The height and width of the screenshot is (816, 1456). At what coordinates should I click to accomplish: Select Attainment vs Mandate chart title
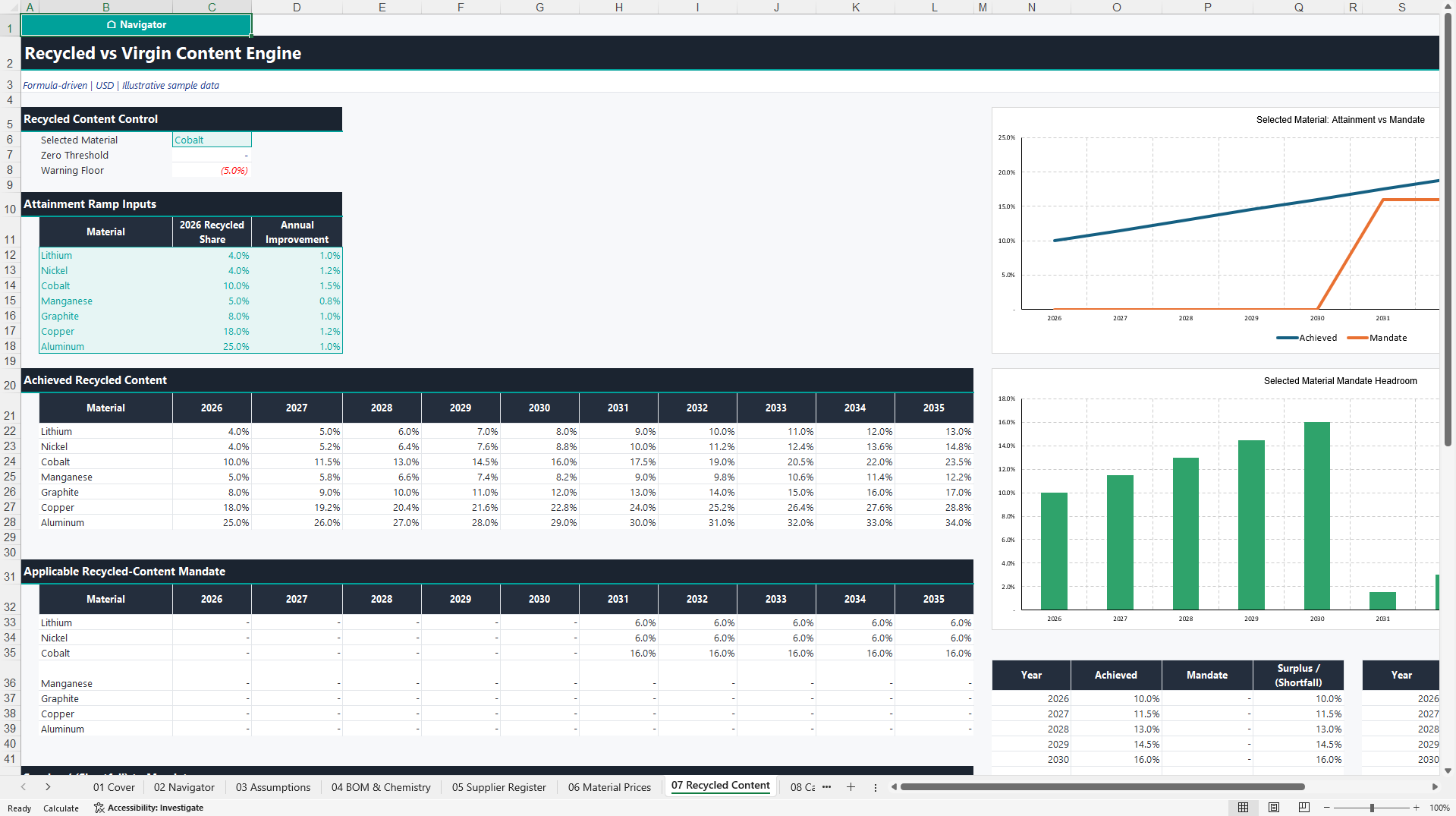click(1340, 120)
